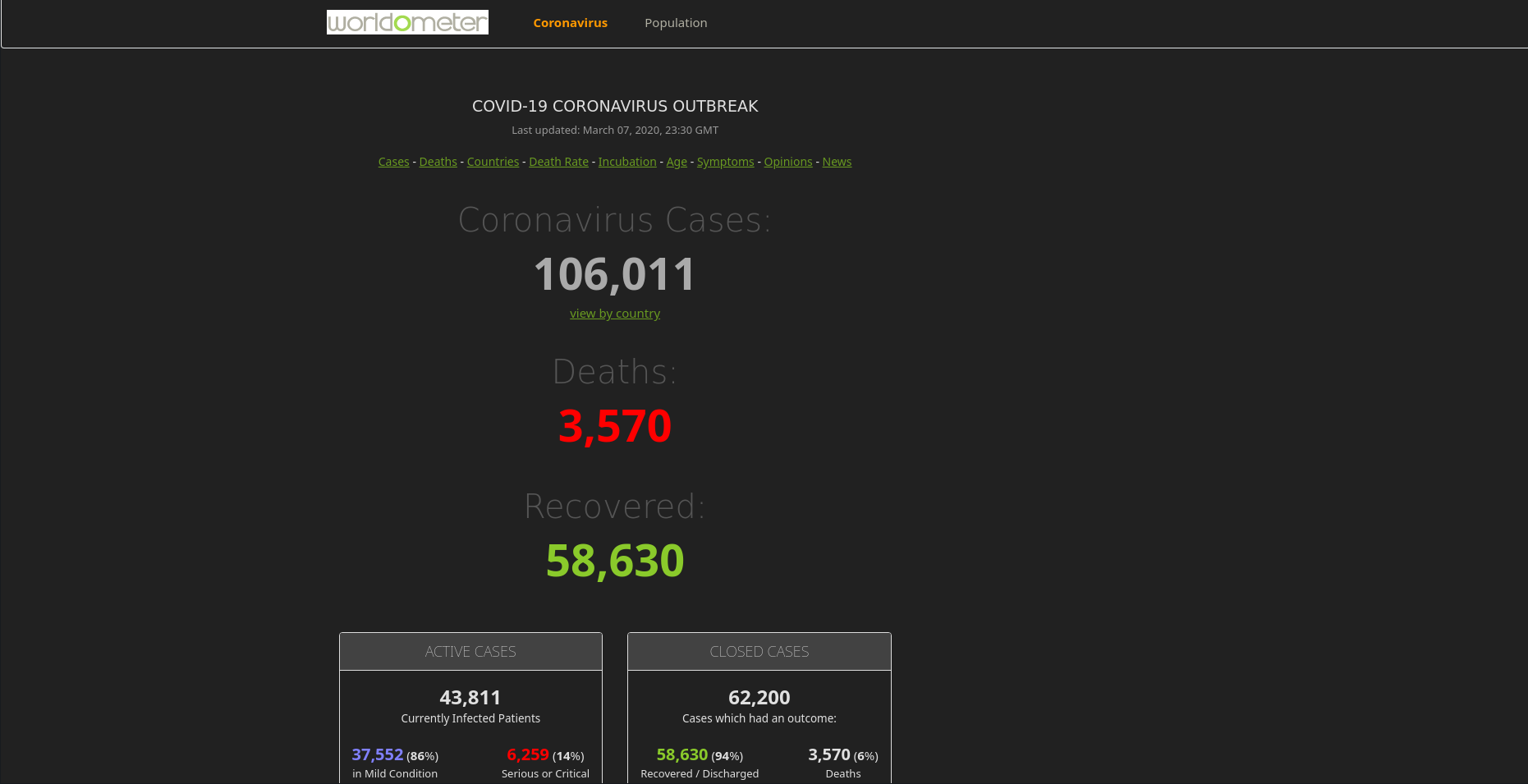Screen dimensions: 1528x784
Task: Open the Coronavirus section
Action: coord(570,22)
